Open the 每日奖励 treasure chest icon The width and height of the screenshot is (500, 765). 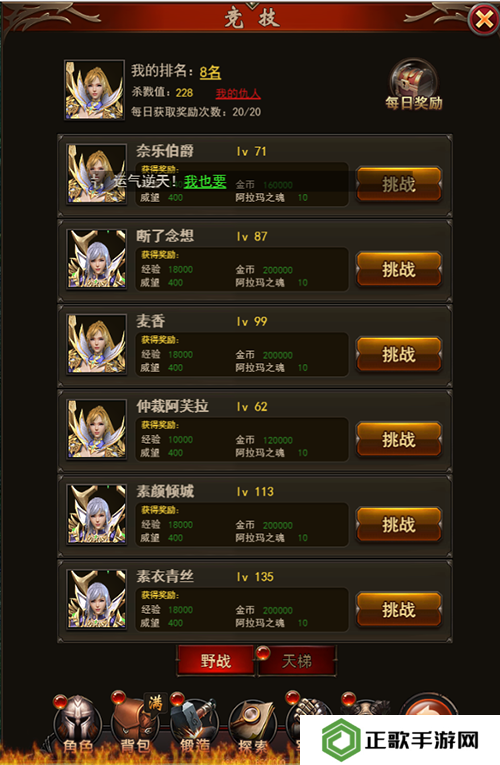tap(414, 85)
